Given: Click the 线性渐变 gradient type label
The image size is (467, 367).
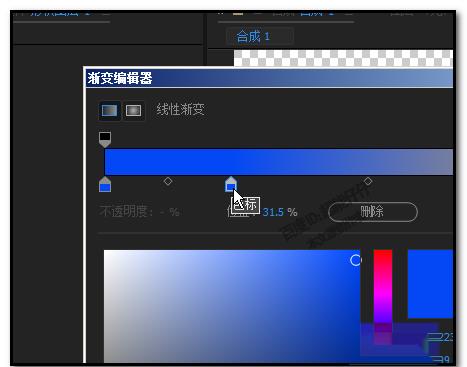Looking at the screenshot, I should 181,109.
